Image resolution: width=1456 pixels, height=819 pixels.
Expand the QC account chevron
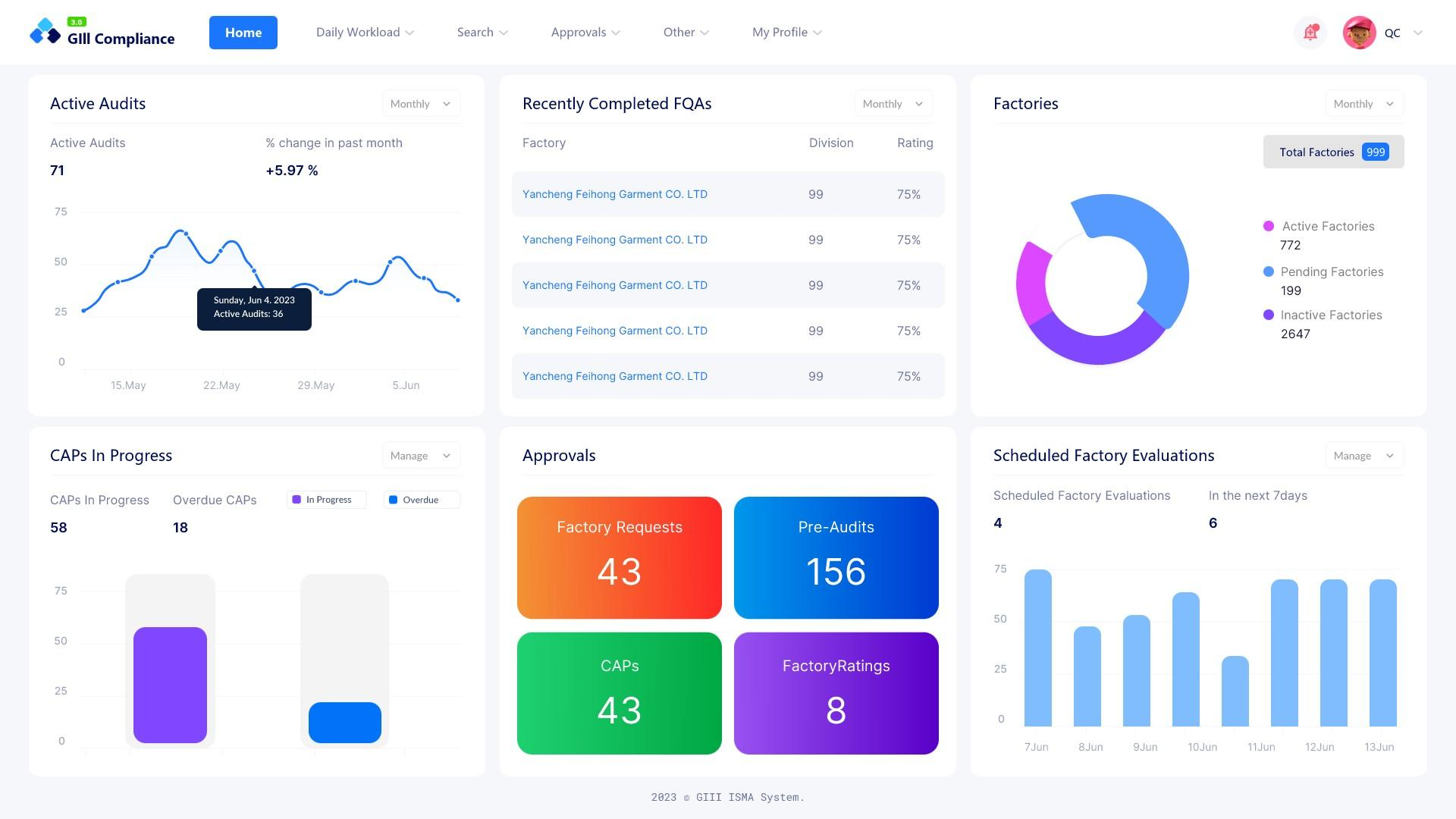click(1418, 33)
